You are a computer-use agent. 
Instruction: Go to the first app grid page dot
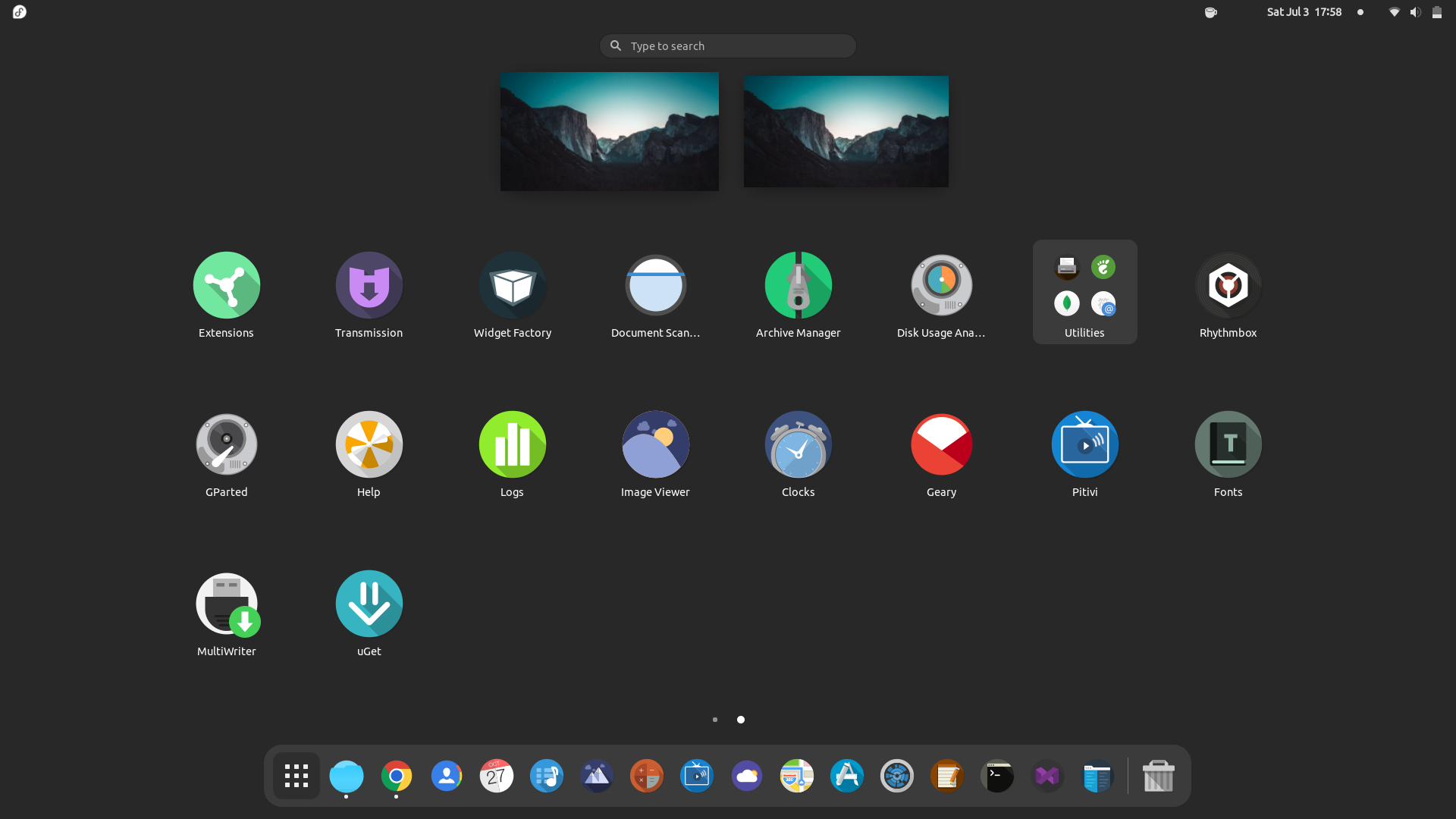[x=715, y=720]
